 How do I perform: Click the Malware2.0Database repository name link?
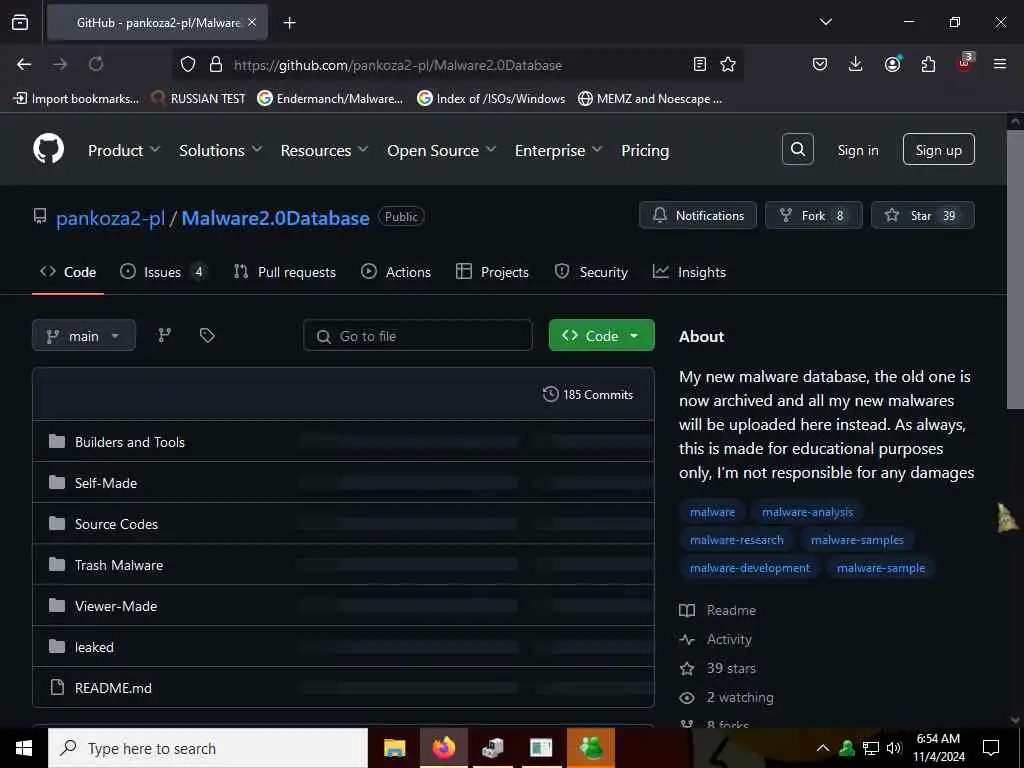tap(275, 218)
